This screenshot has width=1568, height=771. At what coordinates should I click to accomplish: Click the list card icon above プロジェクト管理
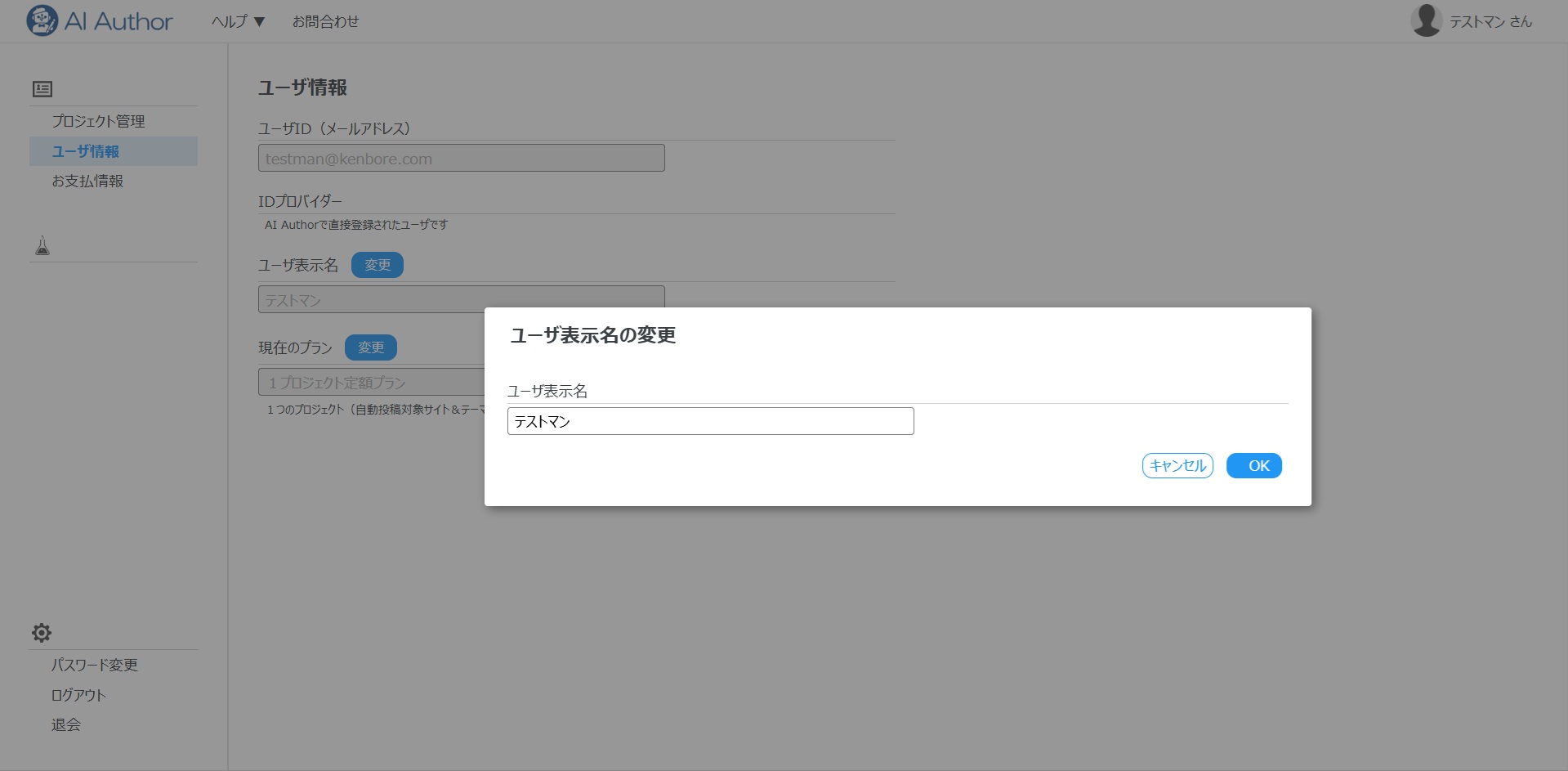pos(42,89)
